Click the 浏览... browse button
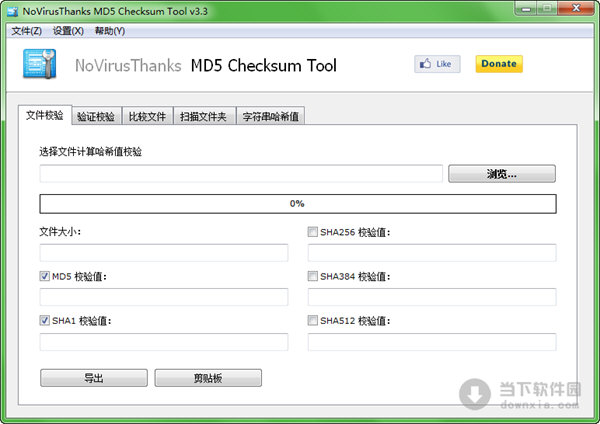Viewport: 600px width, 424px height. pos(502,174)
